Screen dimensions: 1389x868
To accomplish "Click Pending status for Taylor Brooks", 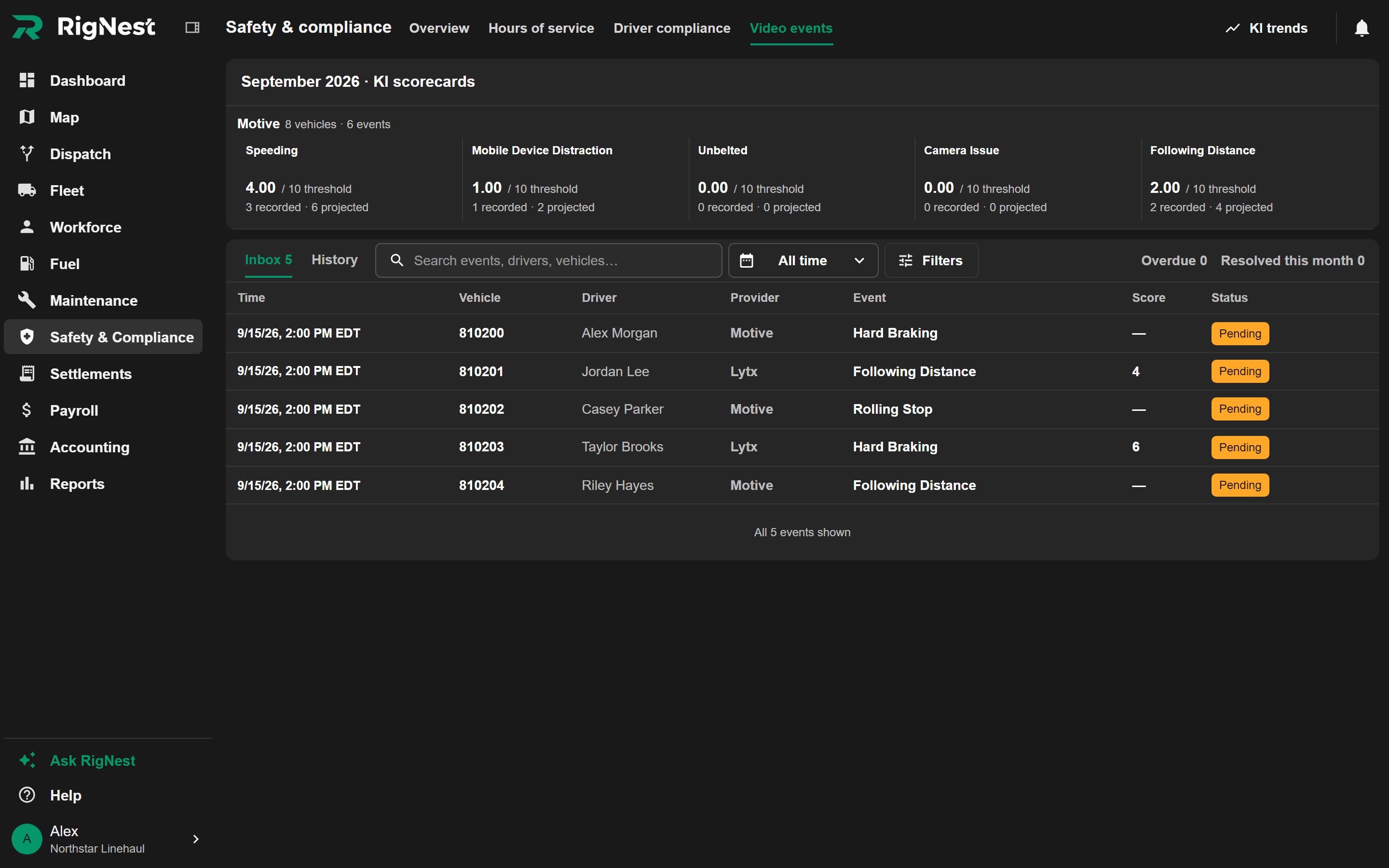I will pyautogui.click(x=1240, y=447).
